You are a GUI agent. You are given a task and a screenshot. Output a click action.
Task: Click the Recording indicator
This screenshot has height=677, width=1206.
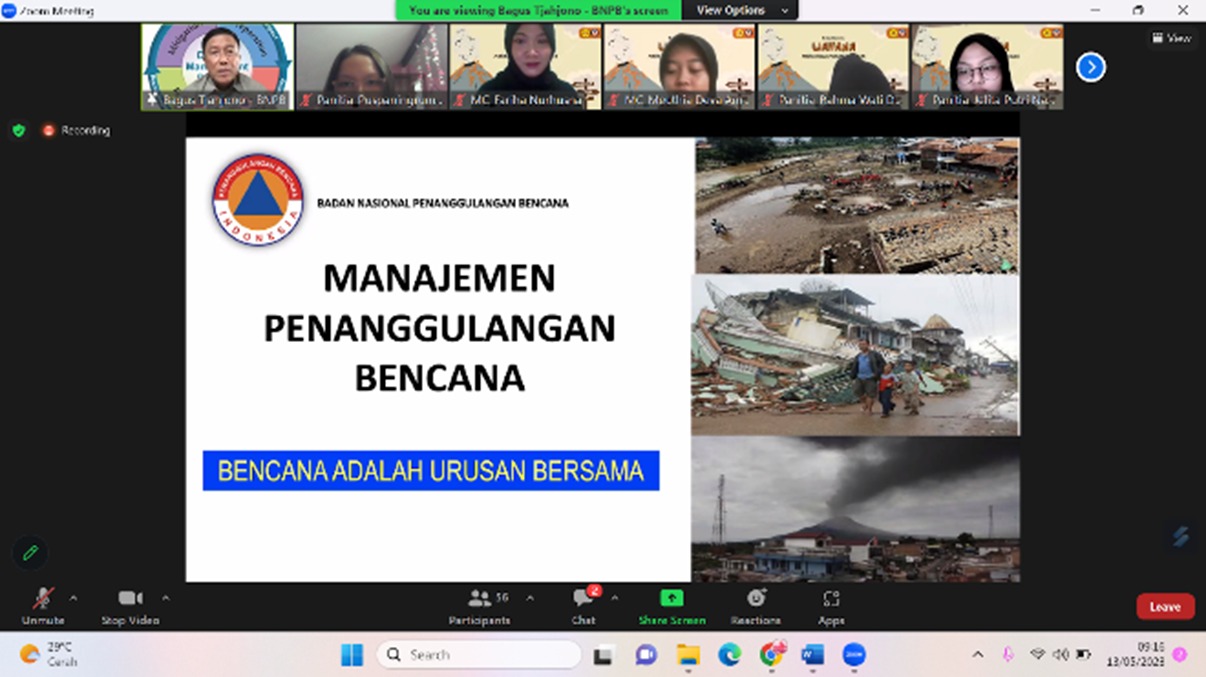76,130
